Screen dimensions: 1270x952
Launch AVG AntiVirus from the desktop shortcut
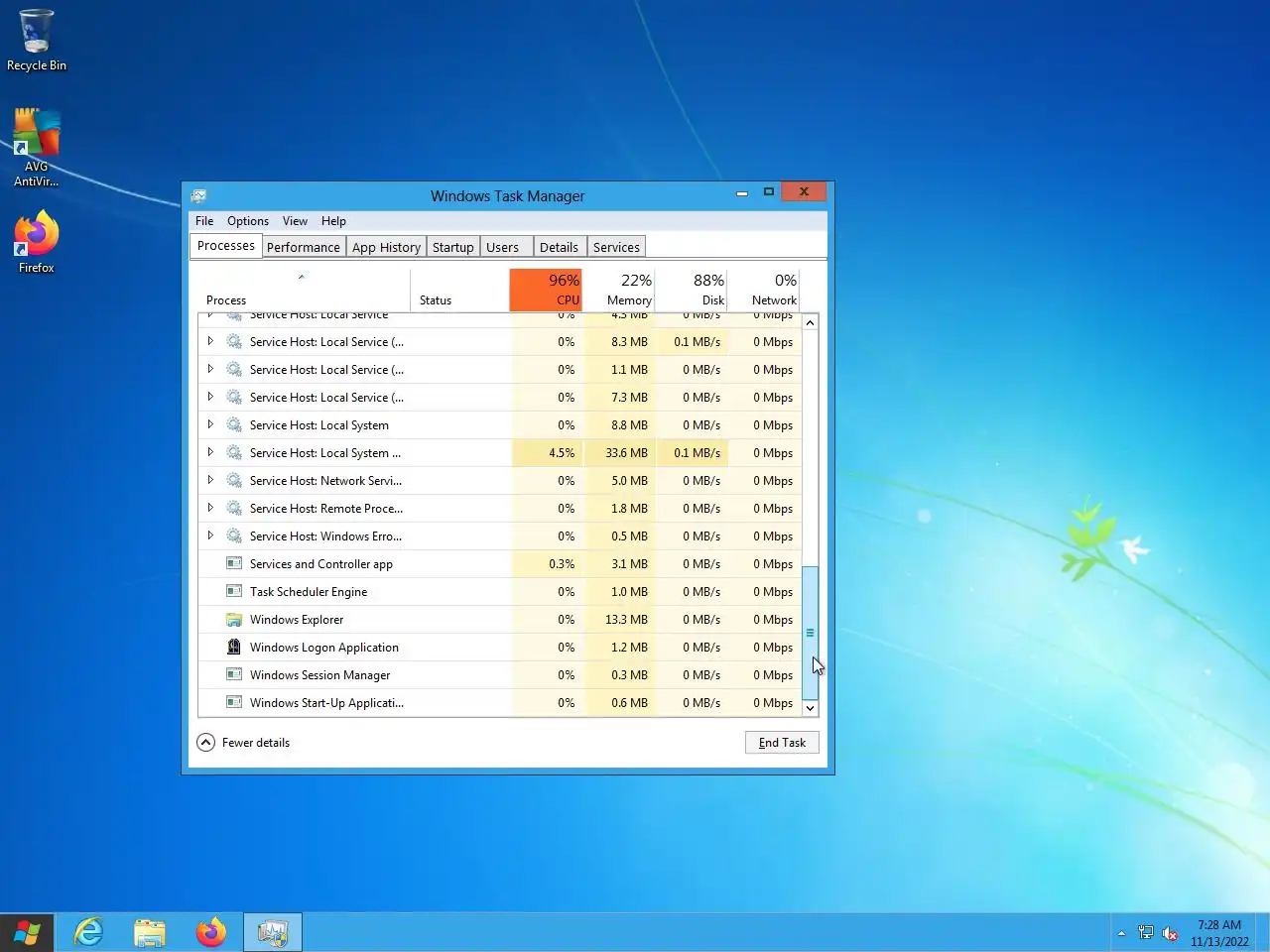[36, 147]
